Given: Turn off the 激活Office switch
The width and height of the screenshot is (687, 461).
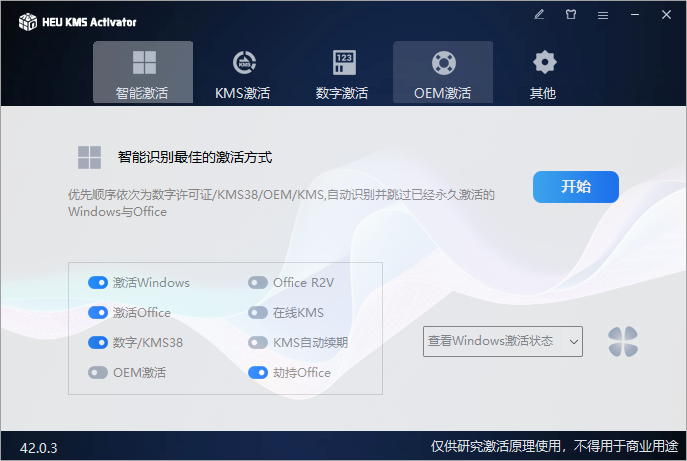Looking at the screenshot, I should click(x=98, y=313).
